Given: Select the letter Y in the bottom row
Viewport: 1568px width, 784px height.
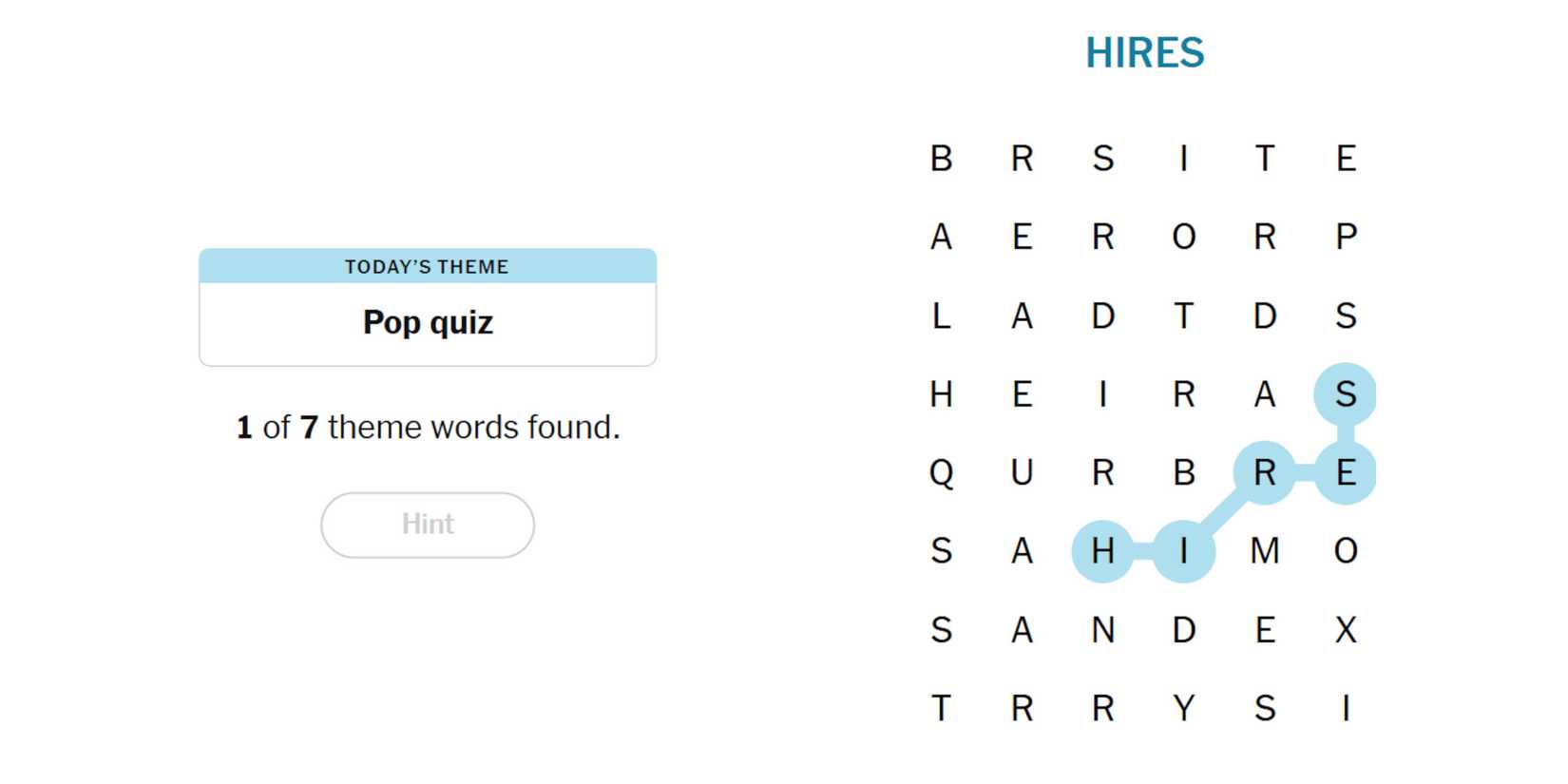Looking at the screenshot, I should click(1183, 709).
